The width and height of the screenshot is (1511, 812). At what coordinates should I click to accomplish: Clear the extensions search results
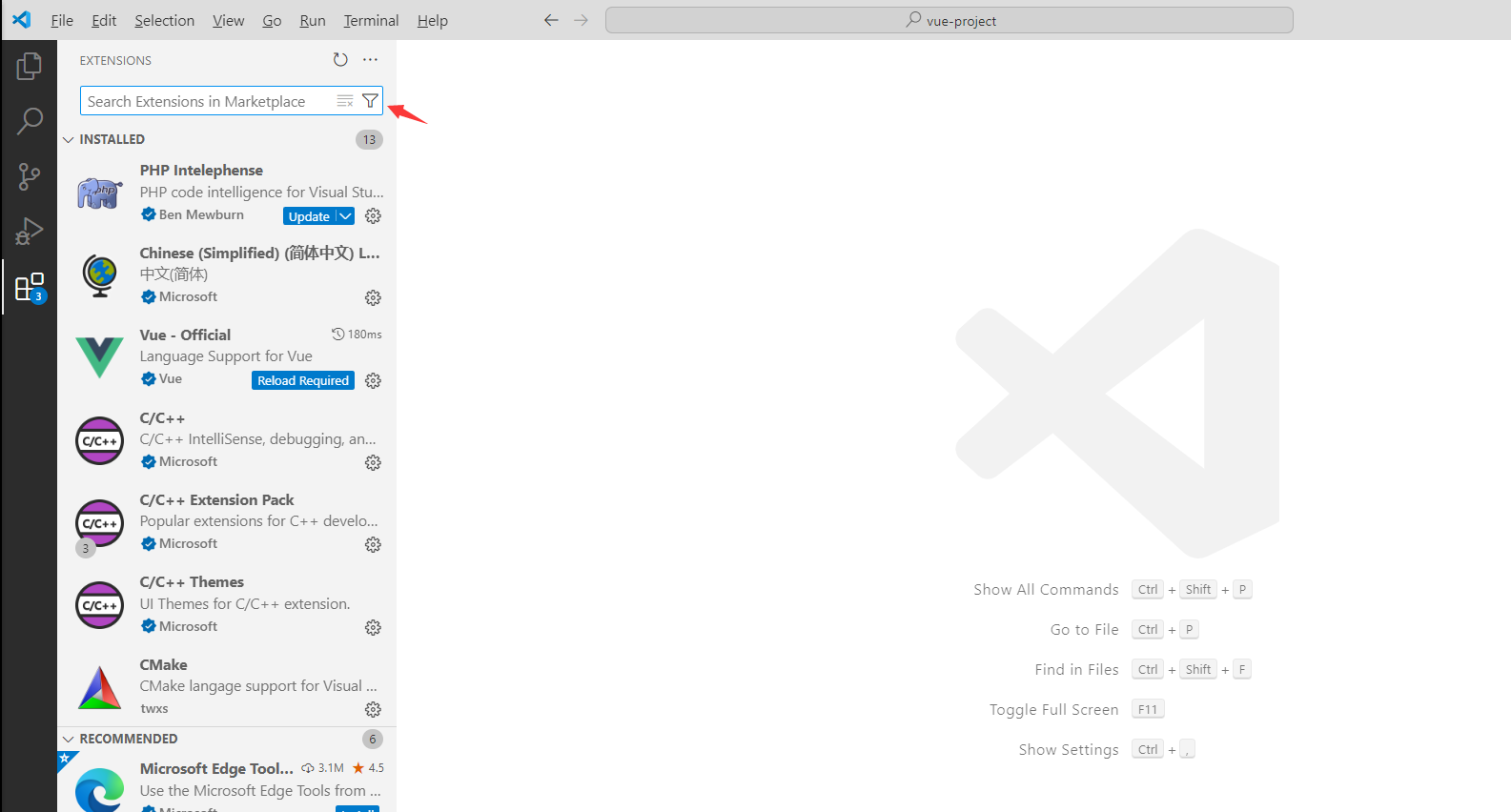(345, 101)
